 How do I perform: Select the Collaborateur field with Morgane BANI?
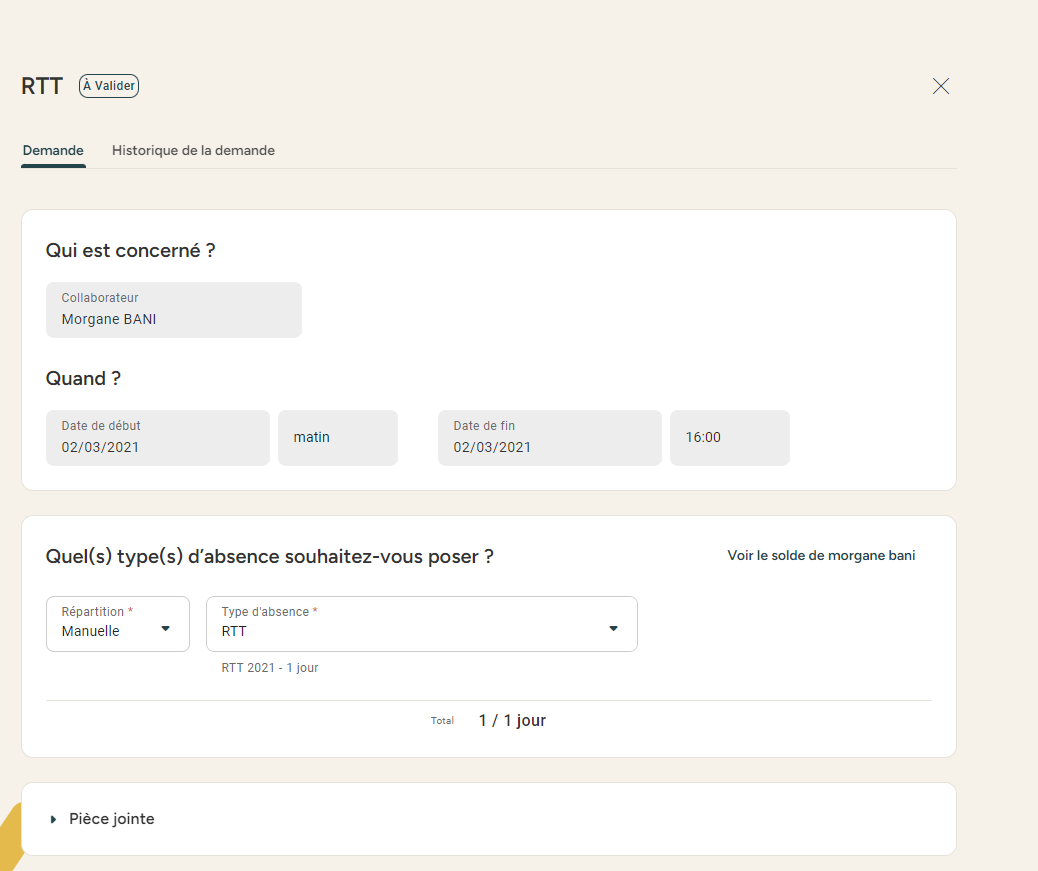(x=173, y=310)
